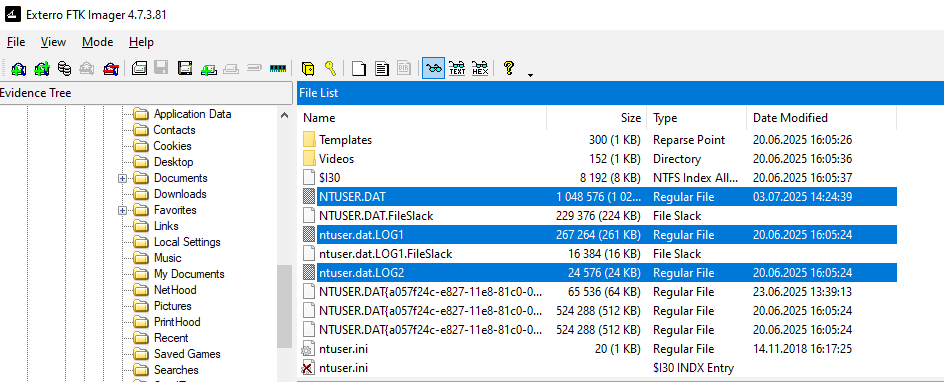Click the Detect EFS Encryption key icon
Image resolution: width=944 pixels, height=382 pixels.
click(330, 69)
